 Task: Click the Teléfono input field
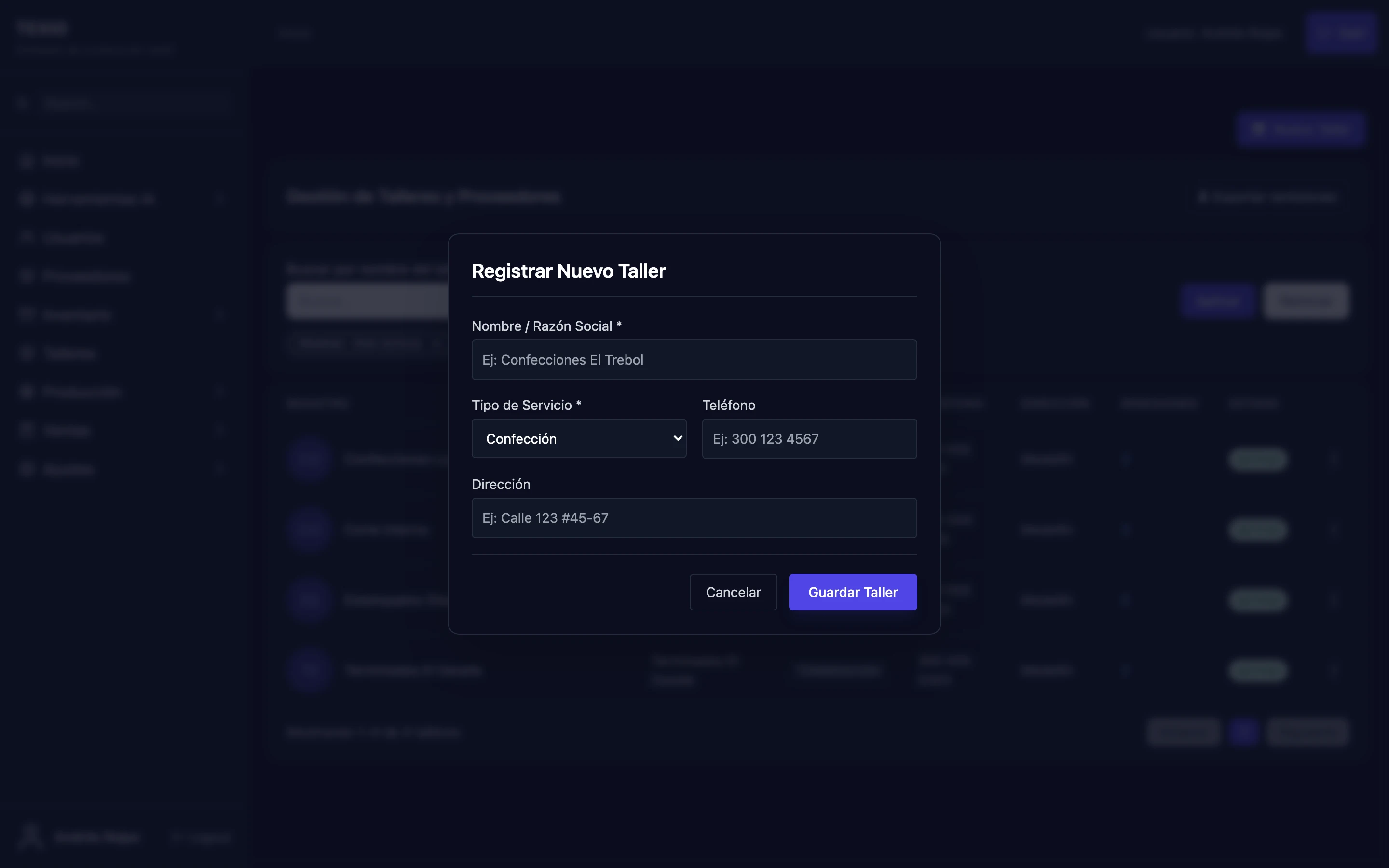coord(809,439)
